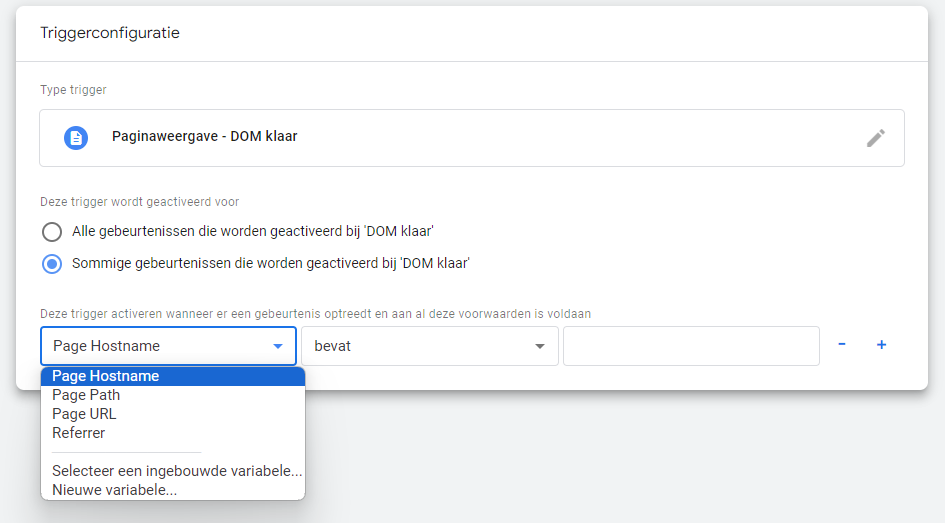
Task: Add a condition row with plus icon
Action: click(x=881, y=345)
